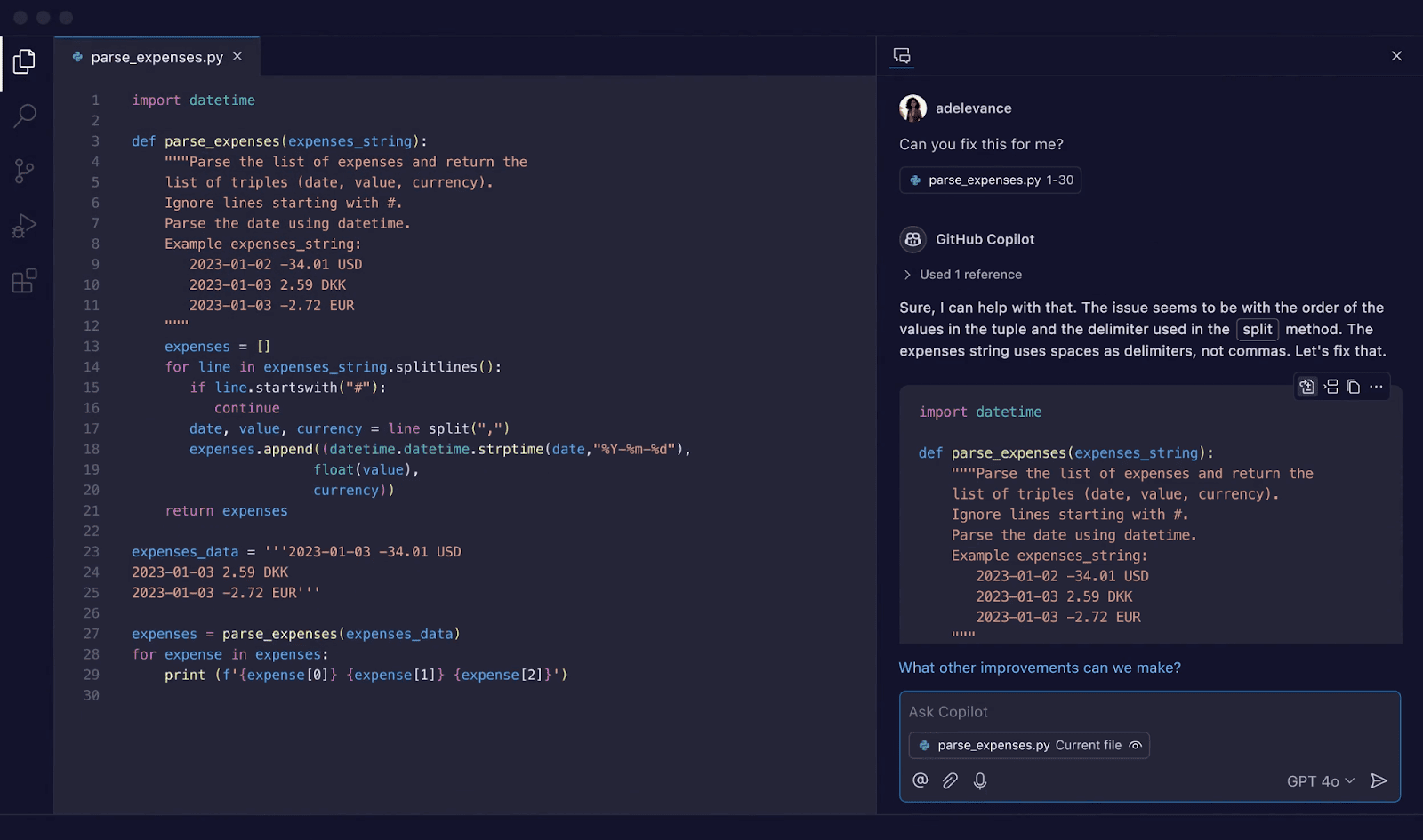This screenshot has width=1423, height=840.
Task: Send the message to Copilot
Action: [x=1379, y=780]
